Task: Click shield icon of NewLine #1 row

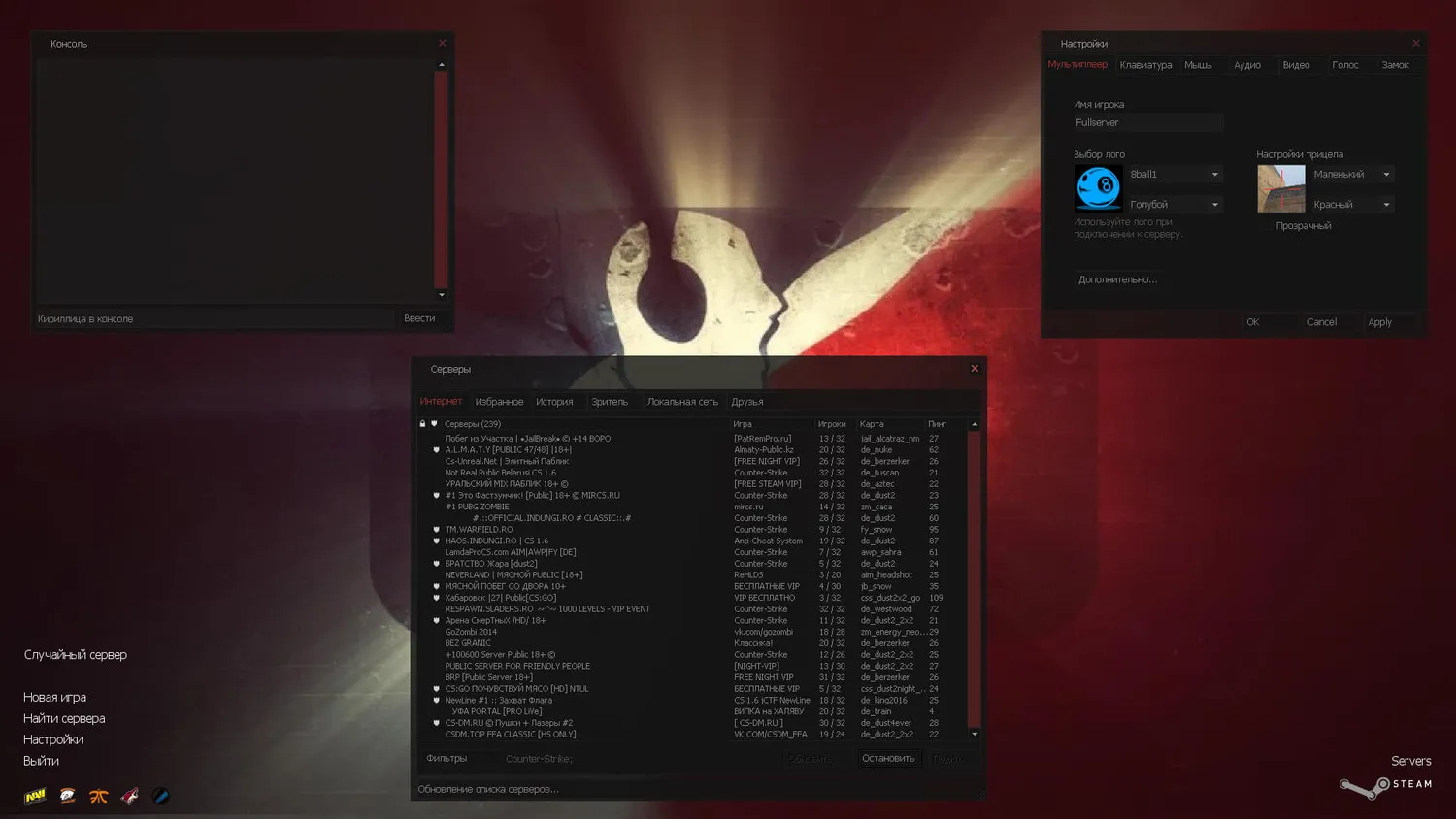Action: tap(436, 701)
